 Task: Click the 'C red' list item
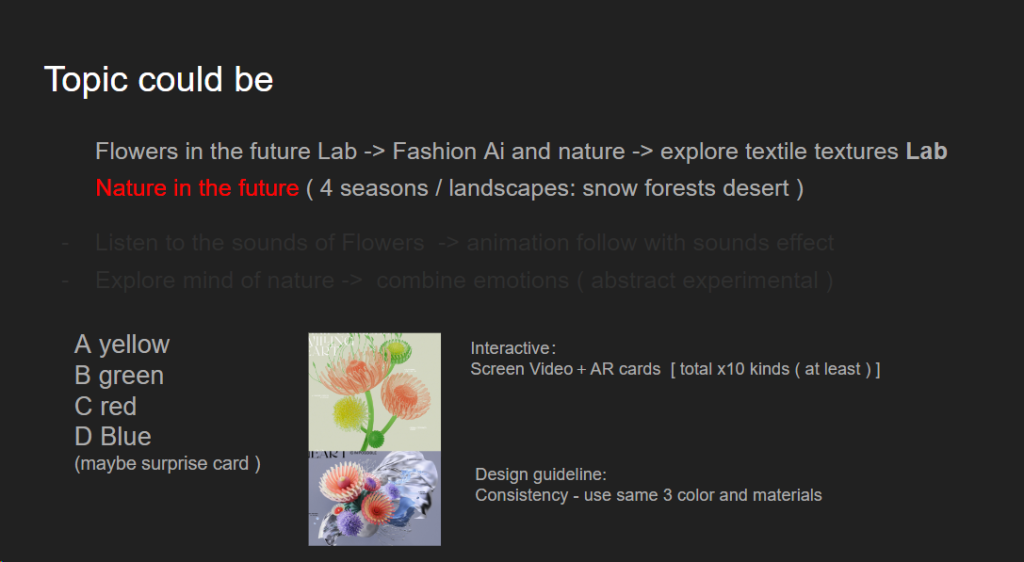click(105, 406)
